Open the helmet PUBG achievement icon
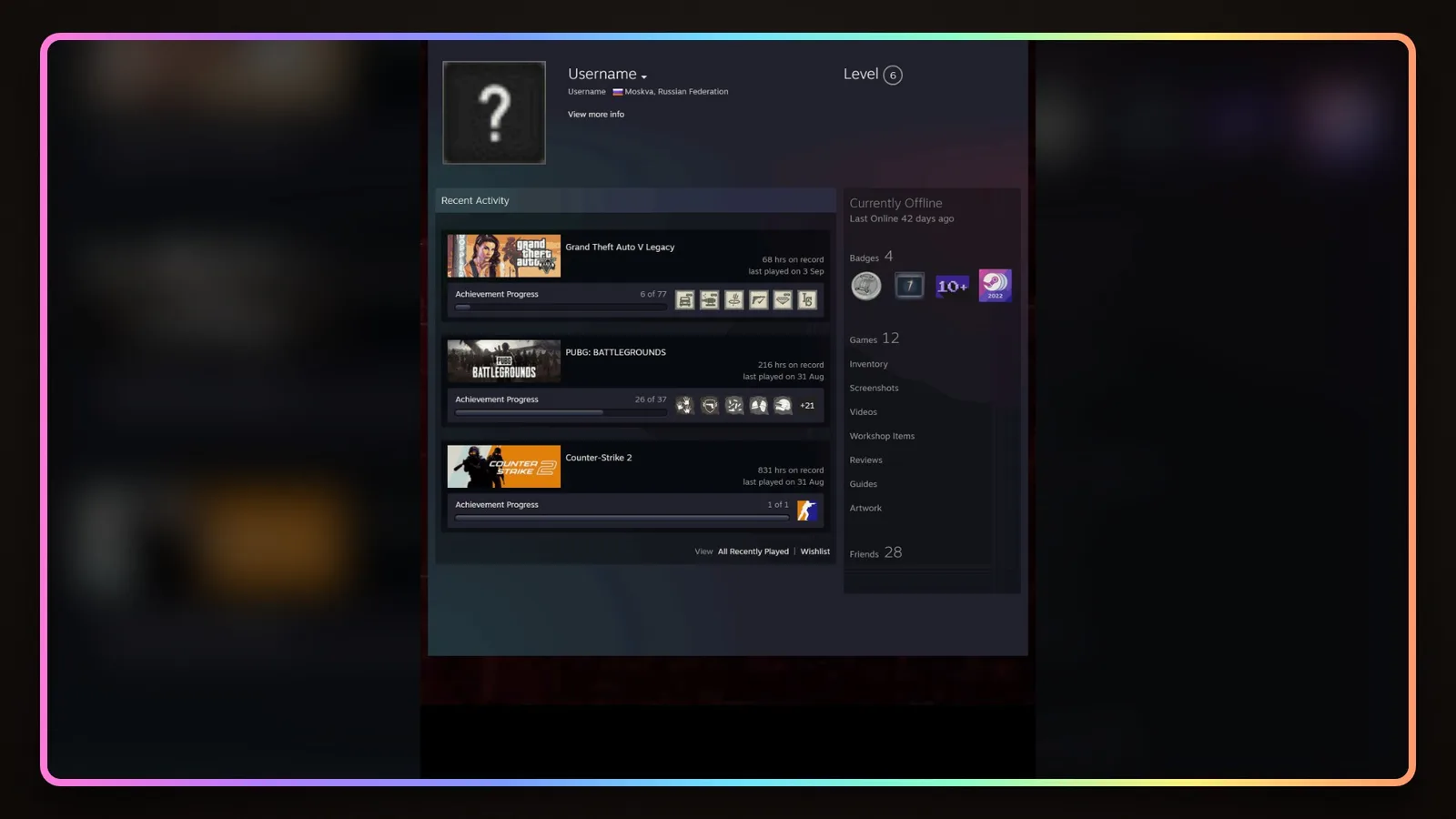The image size is (1456, 819). (783, 406)
